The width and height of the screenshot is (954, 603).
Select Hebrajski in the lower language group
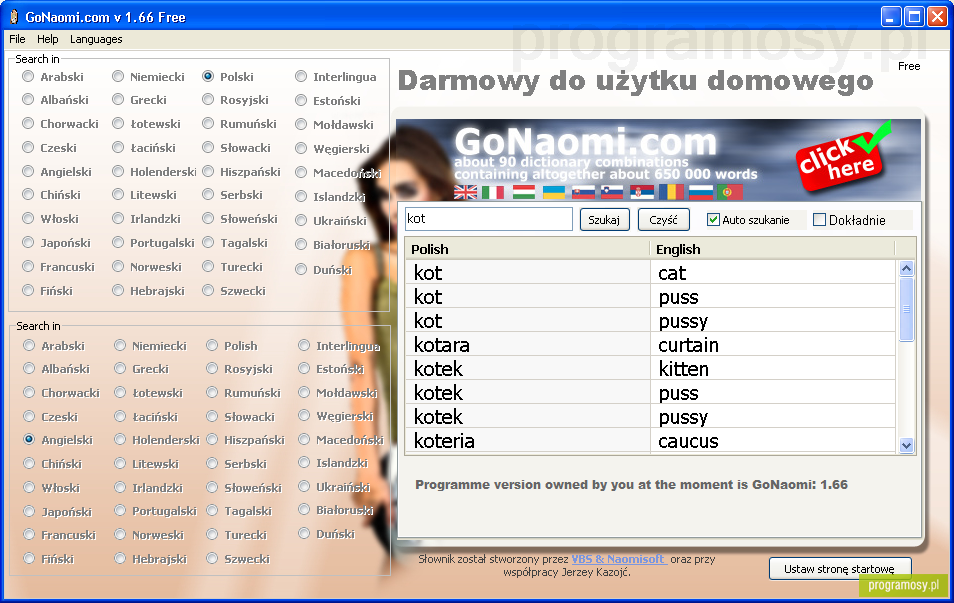(120, 559)
